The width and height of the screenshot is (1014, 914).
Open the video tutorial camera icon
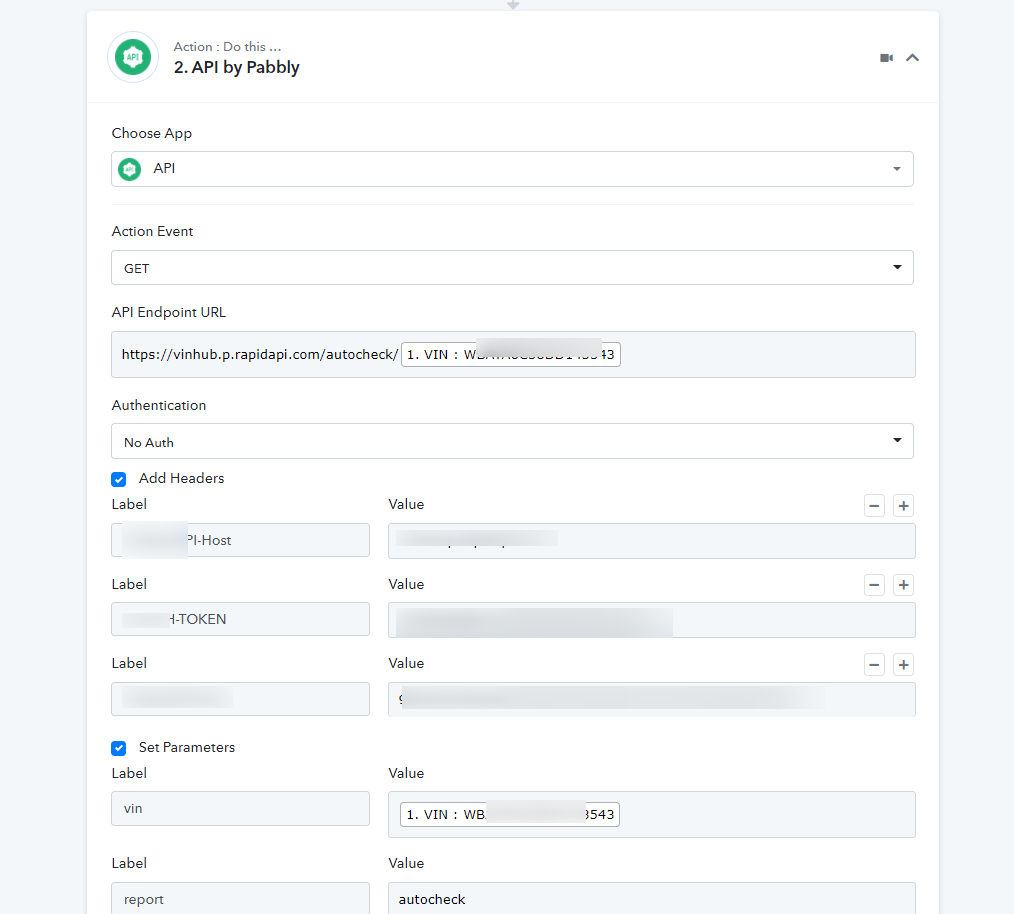pyautogui.click(x=886, y=58)
